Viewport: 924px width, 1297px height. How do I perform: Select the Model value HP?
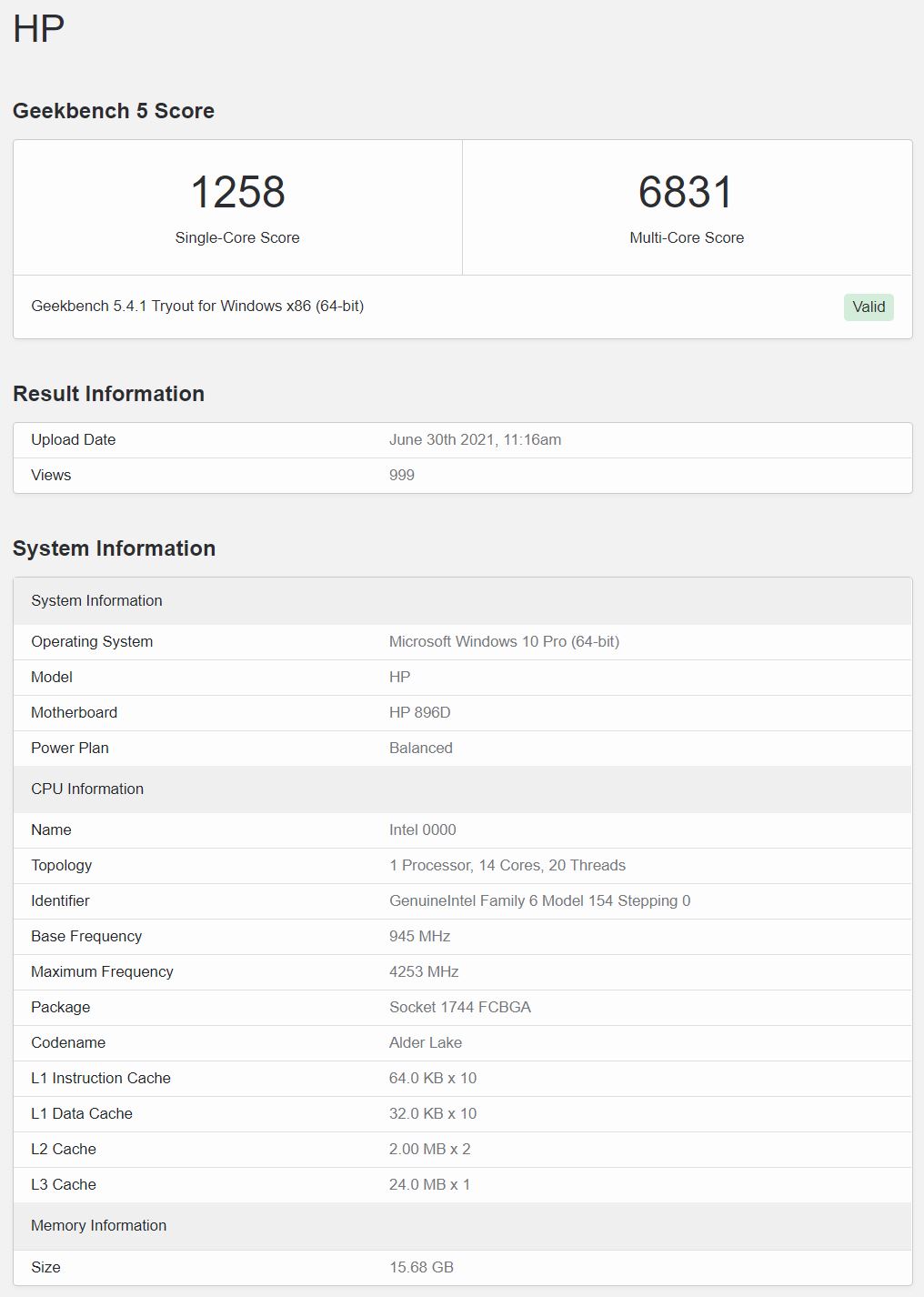point(399,677)
